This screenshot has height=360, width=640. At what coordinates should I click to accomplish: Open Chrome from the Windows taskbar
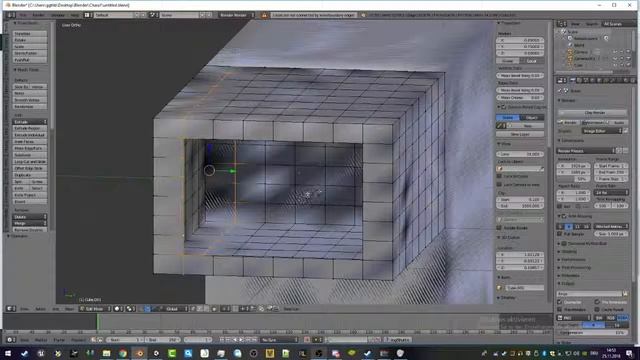(123, 353)
